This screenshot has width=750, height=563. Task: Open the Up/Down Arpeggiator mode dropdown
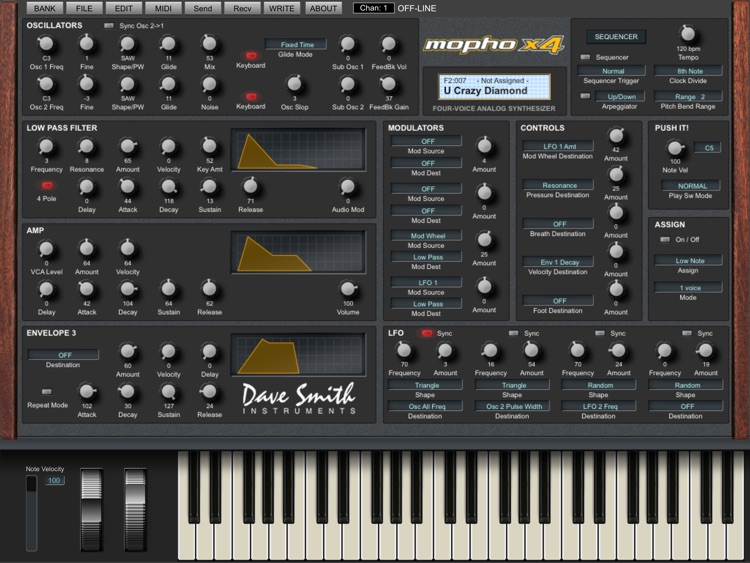click(620, 97)
